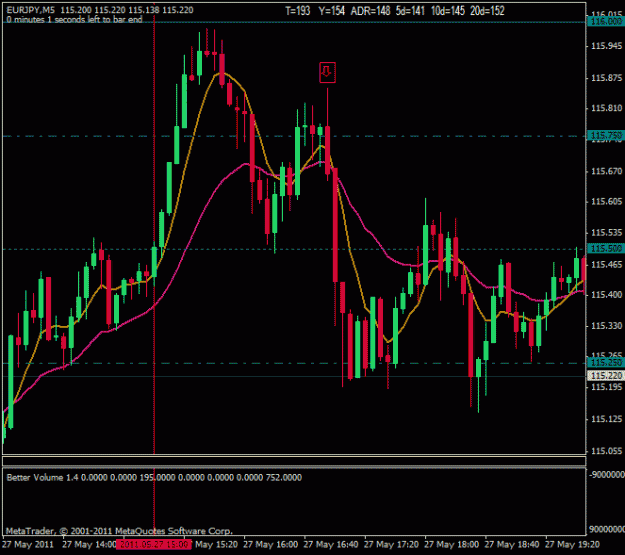Click the 27 May 16:00 time axis label
Screen dimensions: 625x555
tap(271, 544)
